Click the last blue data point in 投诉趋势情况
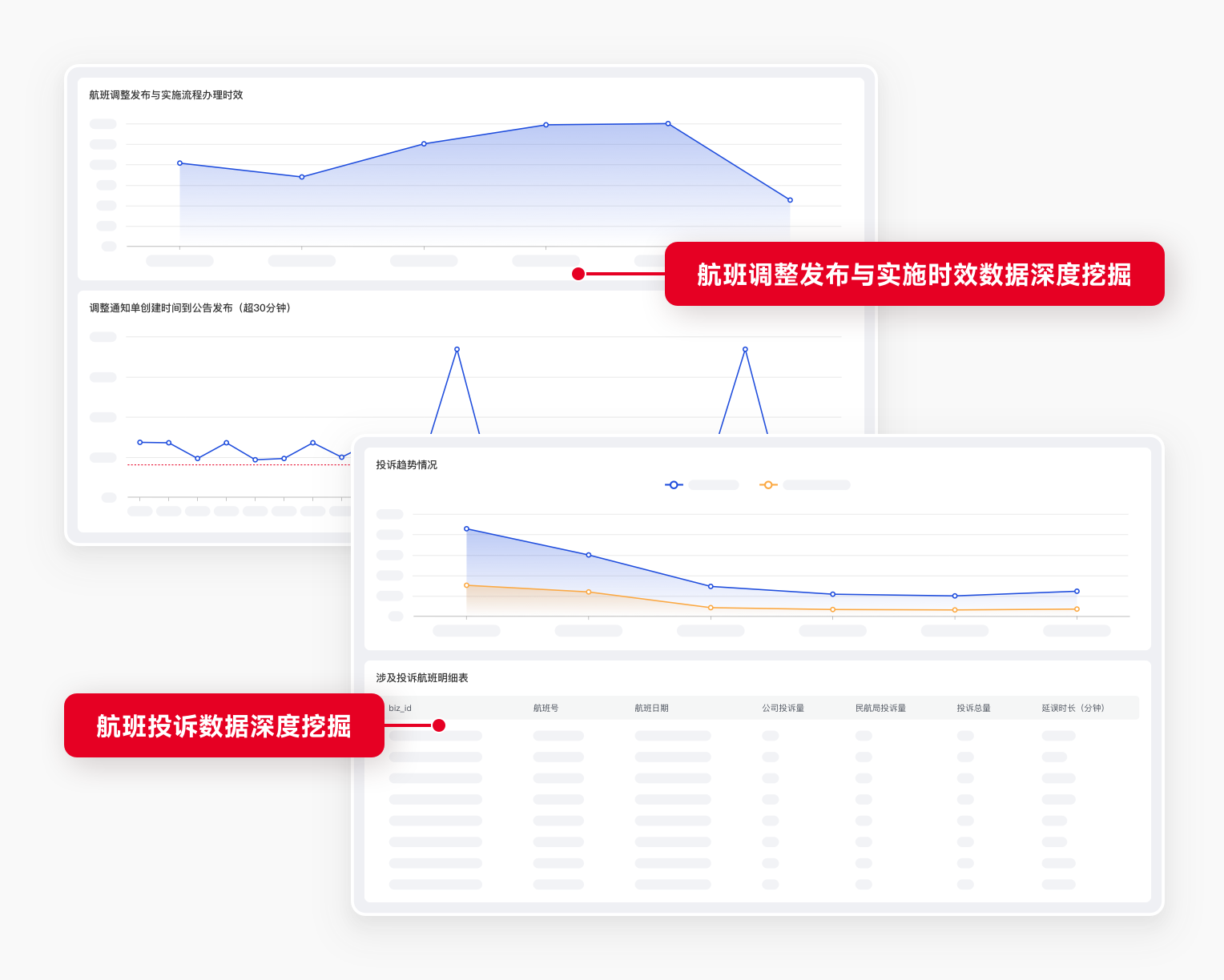 pyautogui.click(x=1077, y=592)
